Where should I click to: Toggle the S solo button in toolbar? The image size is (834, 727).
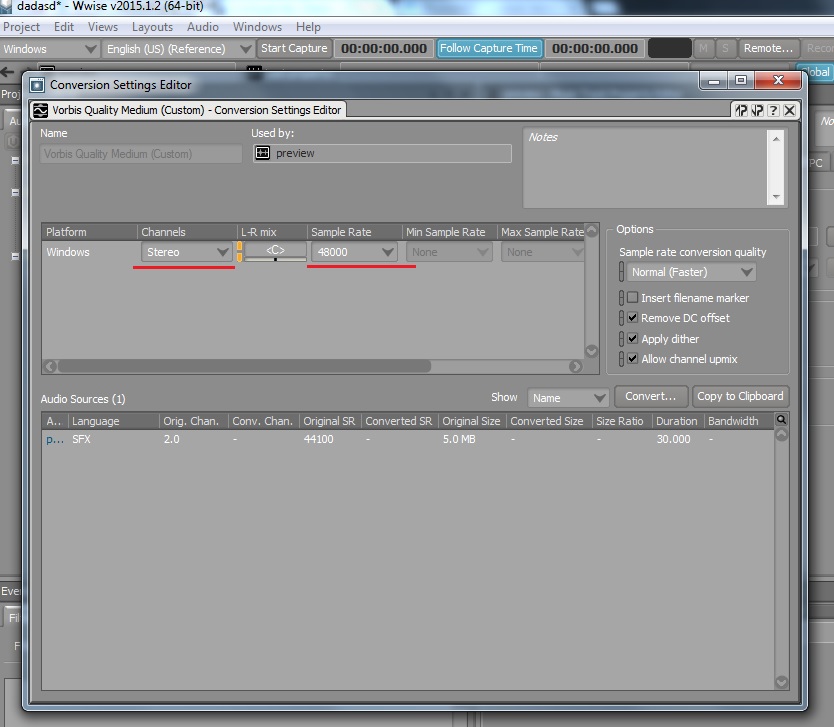(x=725, y=48)
